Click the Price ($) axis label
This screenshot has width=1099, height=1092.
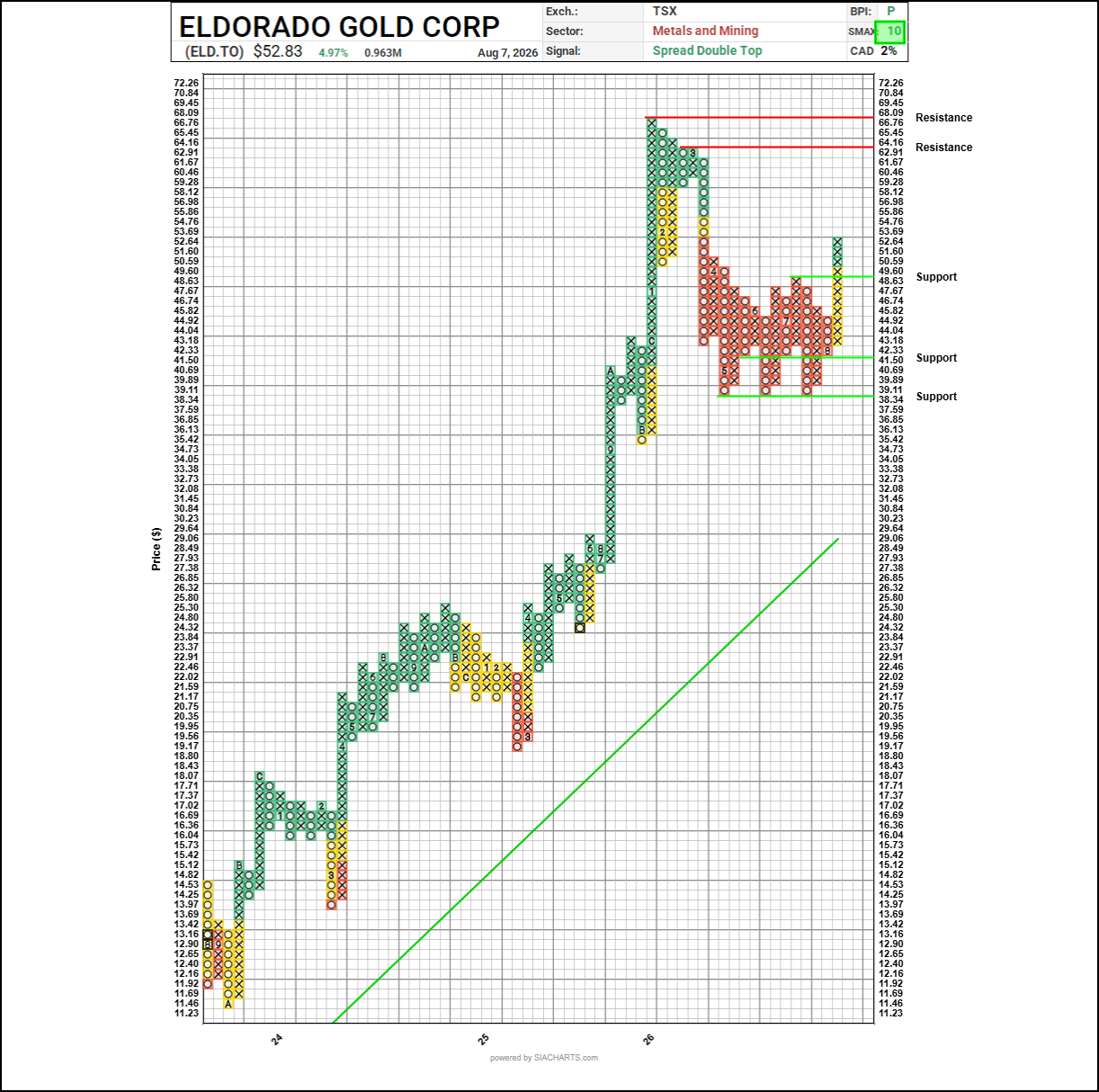pos(156,549)
